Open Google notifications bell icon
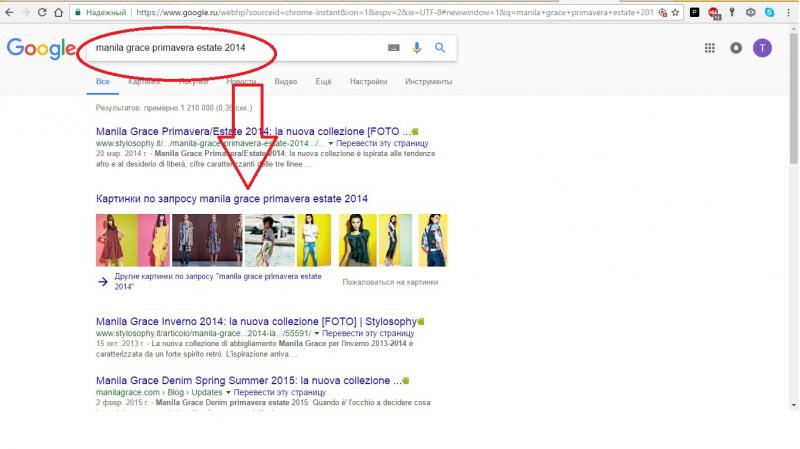 click(736, 48)
